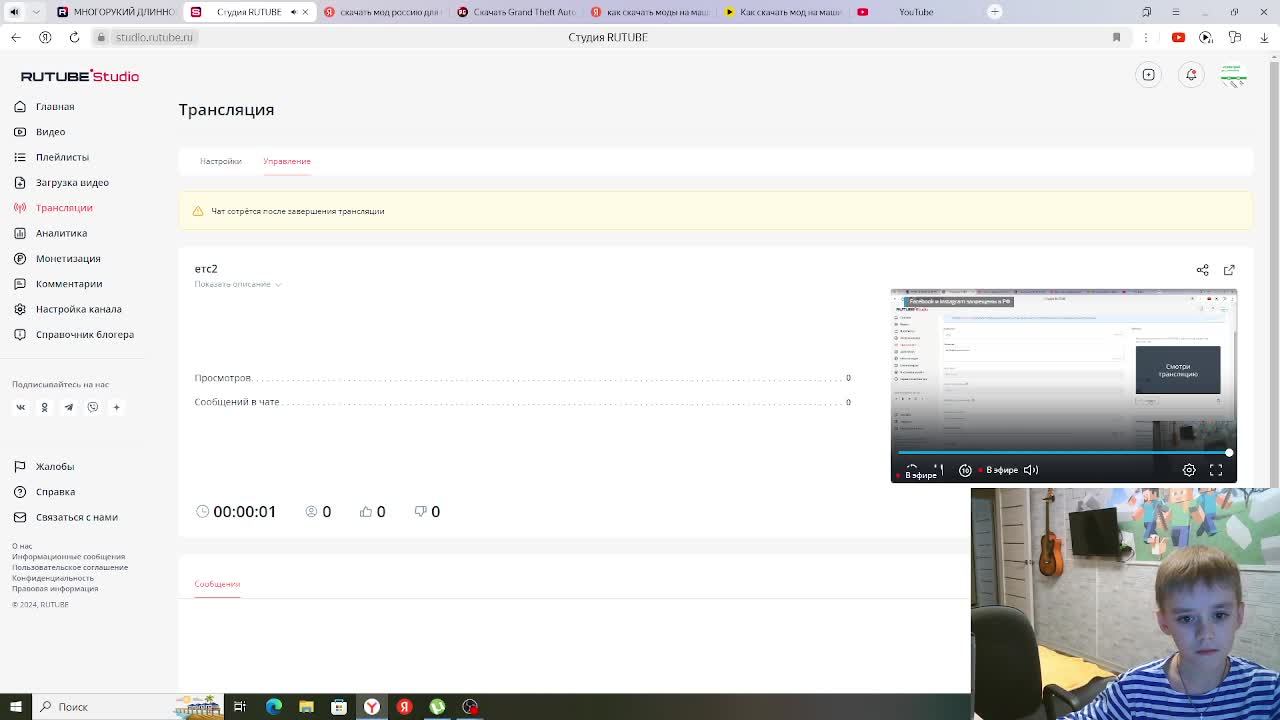Switch to the МНОГОРУКИЙ ДЛИННО tab
Viewport: 1280px width, 720px height.
(115, 12)
